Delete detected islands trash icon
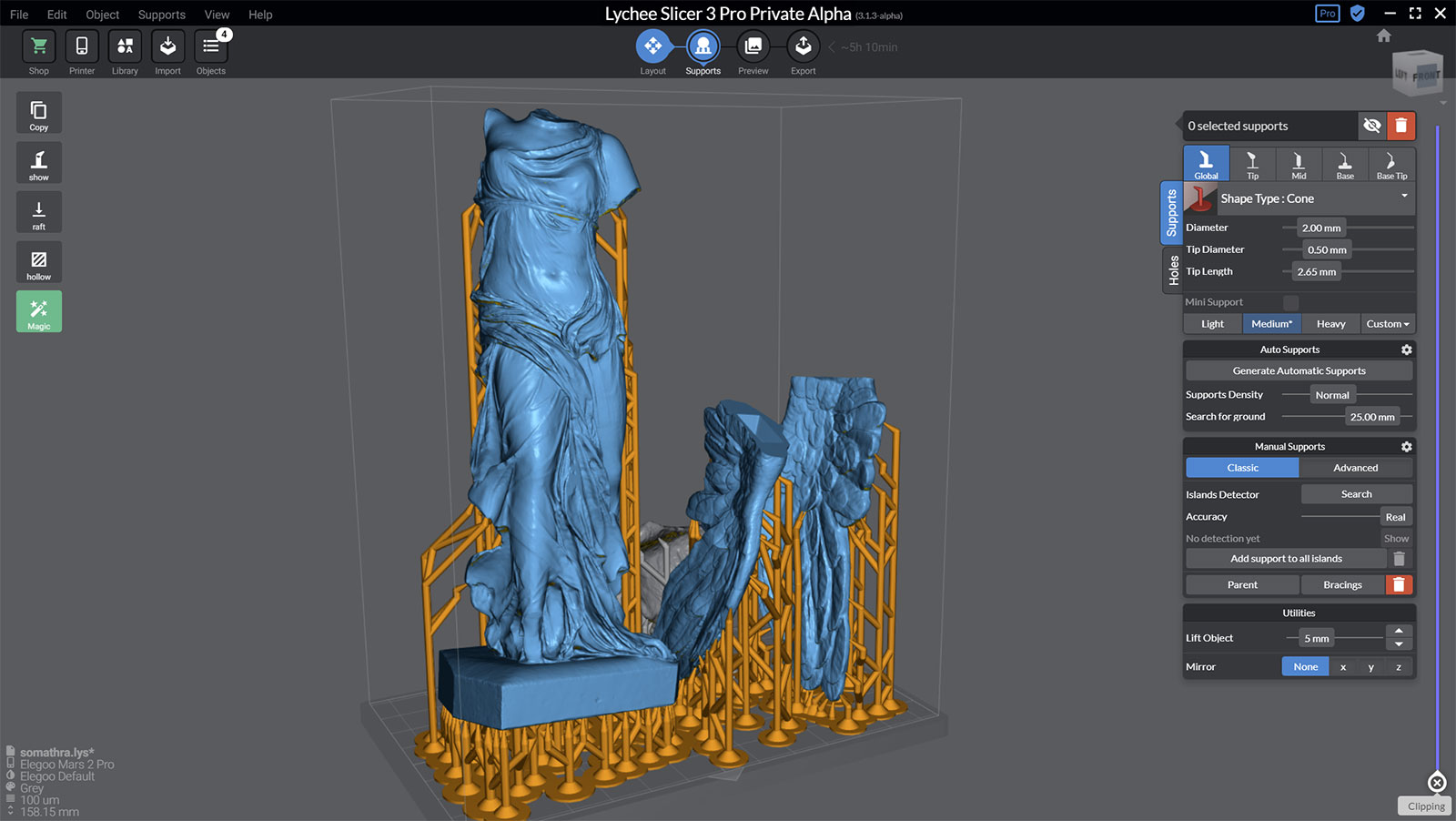 pos(1400,559)
